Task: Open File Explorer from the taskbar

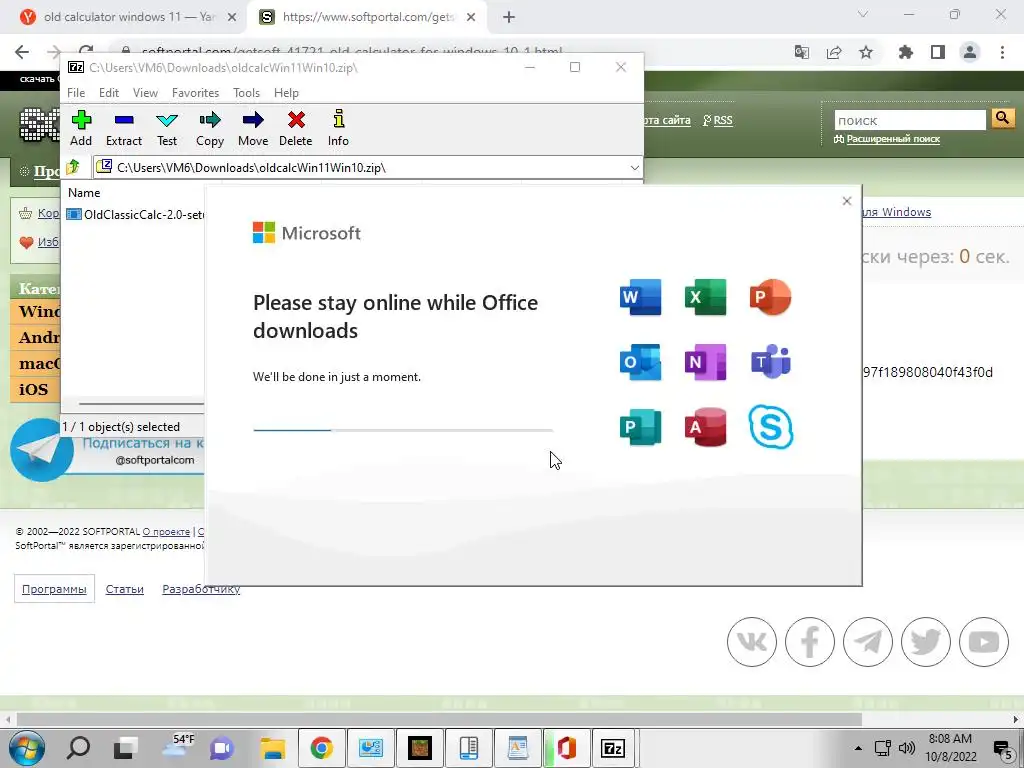Action: click(272, 748)
